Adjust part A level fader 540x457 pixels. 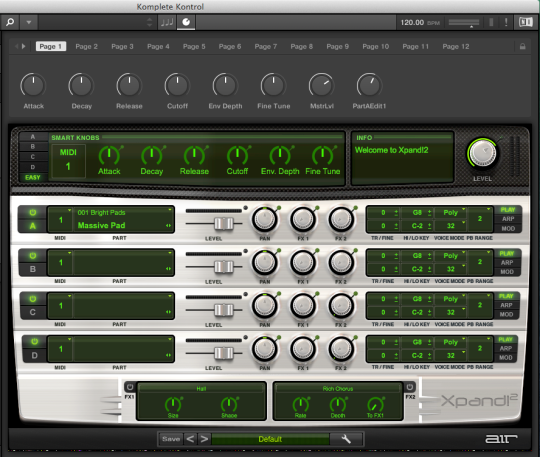click(224, 224)
